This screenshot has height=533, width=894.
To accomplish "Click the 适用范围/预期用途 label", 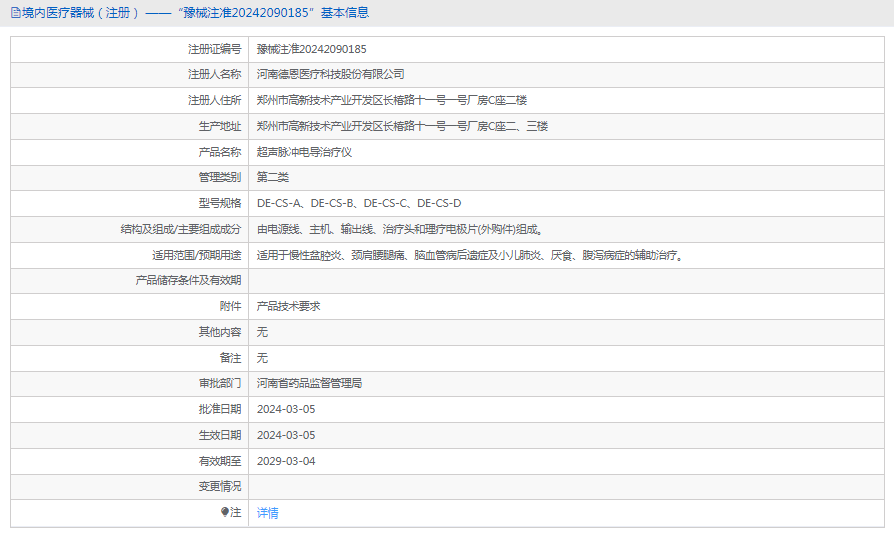I will 196,255.
